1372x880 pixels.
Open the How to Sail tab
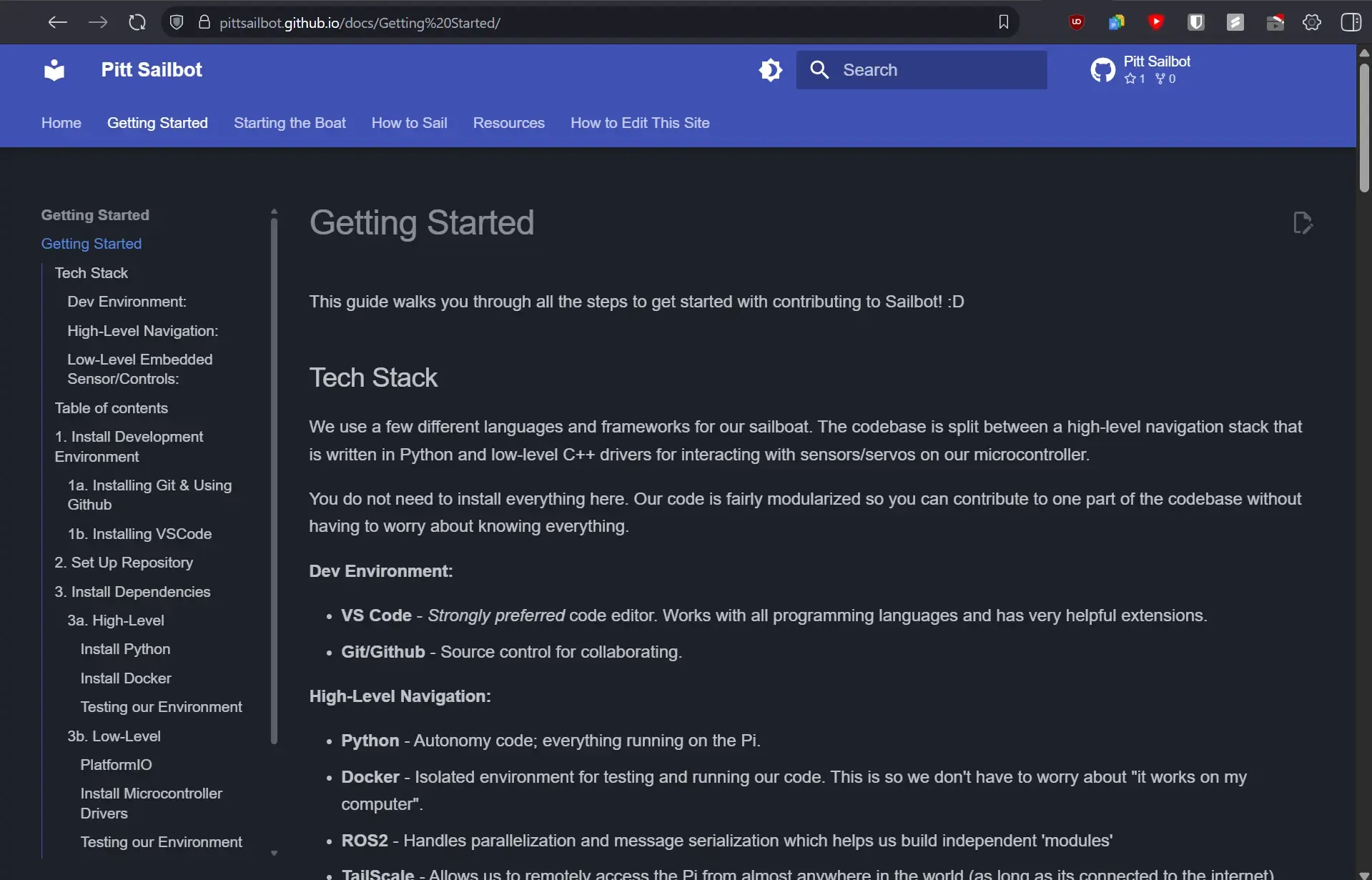click(x=409, y=123)
